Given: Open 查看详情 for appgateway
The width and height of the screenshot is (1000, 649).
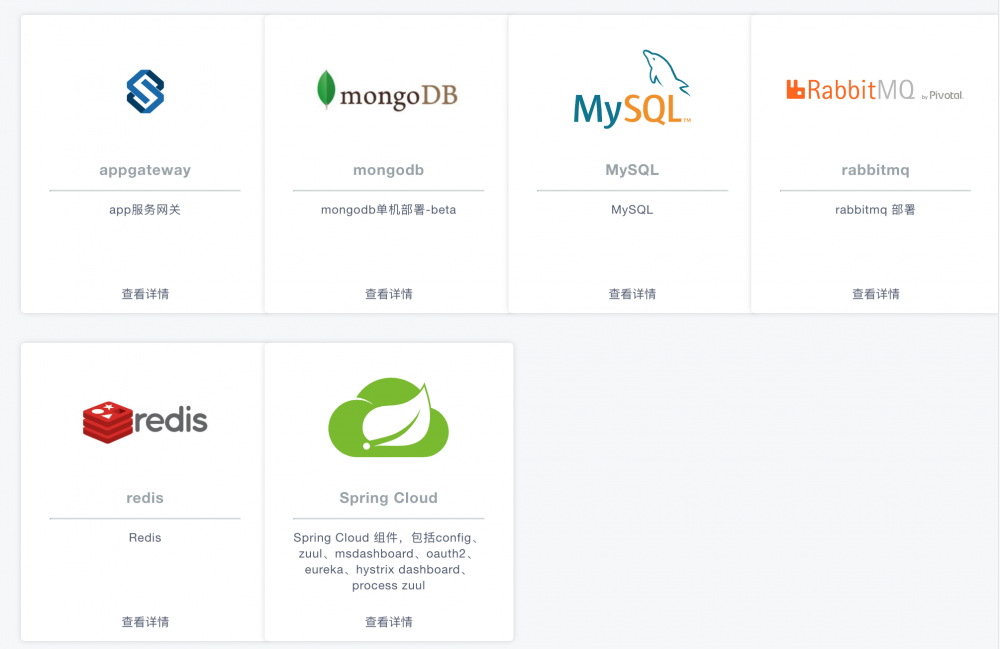Looking at the screenshot, I should (x=145, y=294).
